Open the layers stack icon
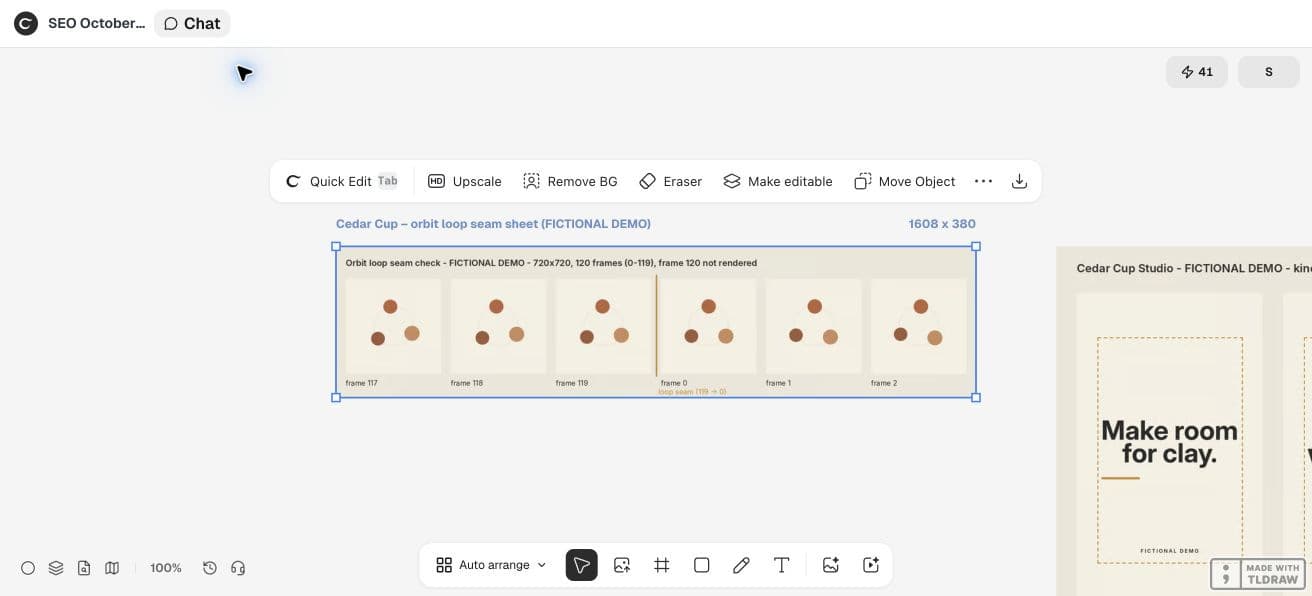Screen dimensions: 1312x596 [56, 568]
